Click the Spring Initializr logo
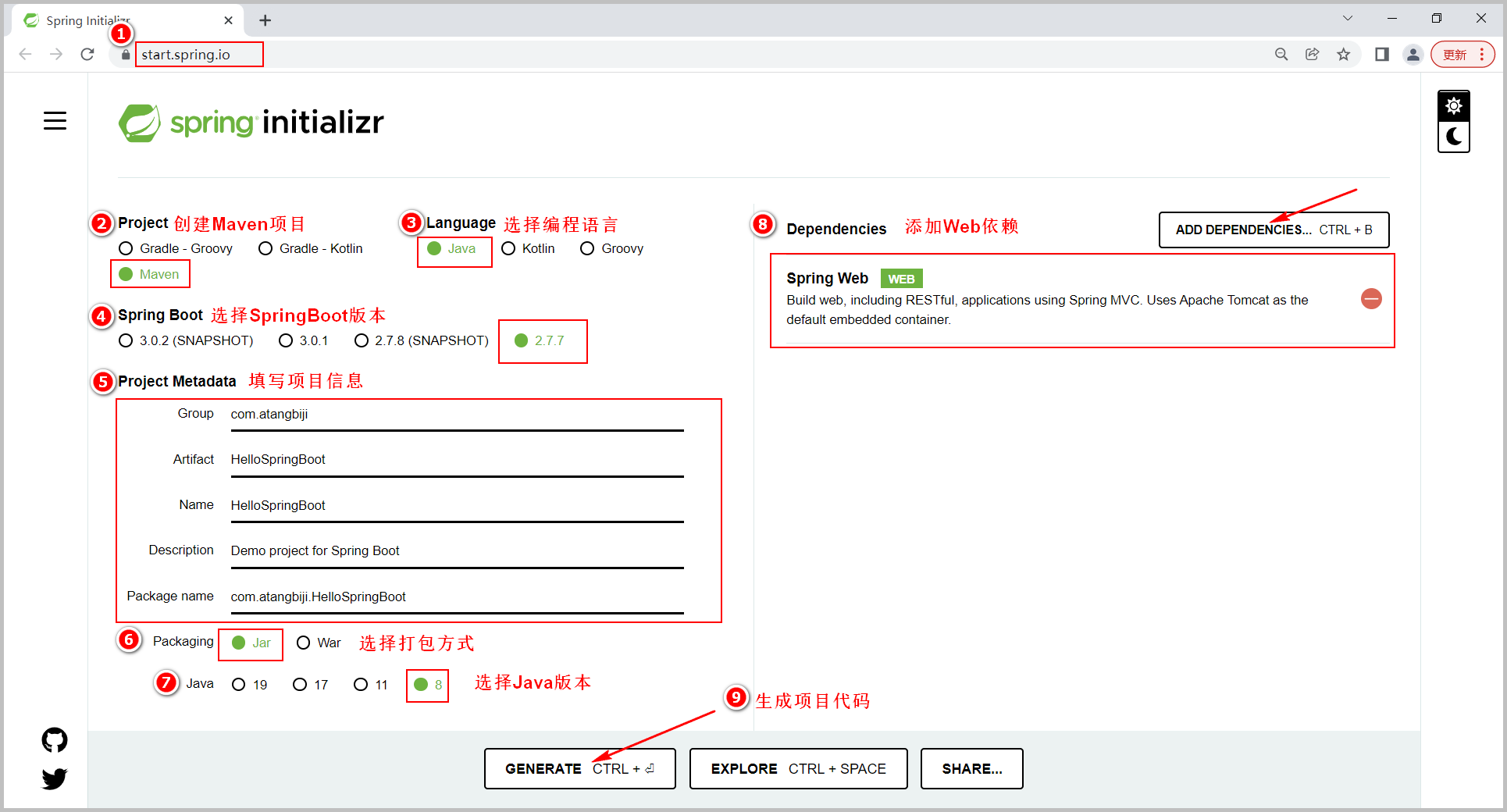 coord(251,123)
